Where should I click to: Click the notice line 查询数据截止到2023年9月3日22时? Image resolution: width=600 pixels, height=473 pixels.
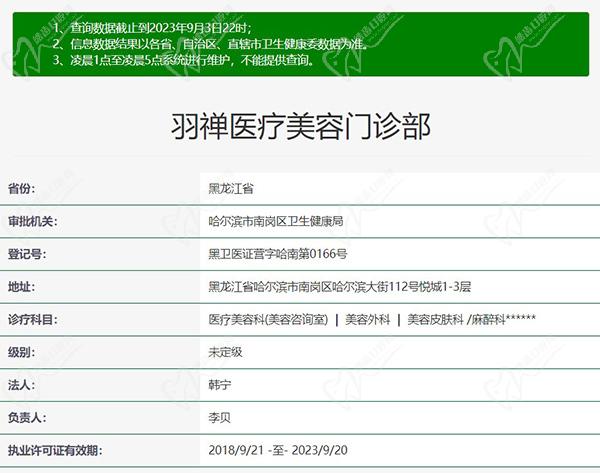click(152, 28)
